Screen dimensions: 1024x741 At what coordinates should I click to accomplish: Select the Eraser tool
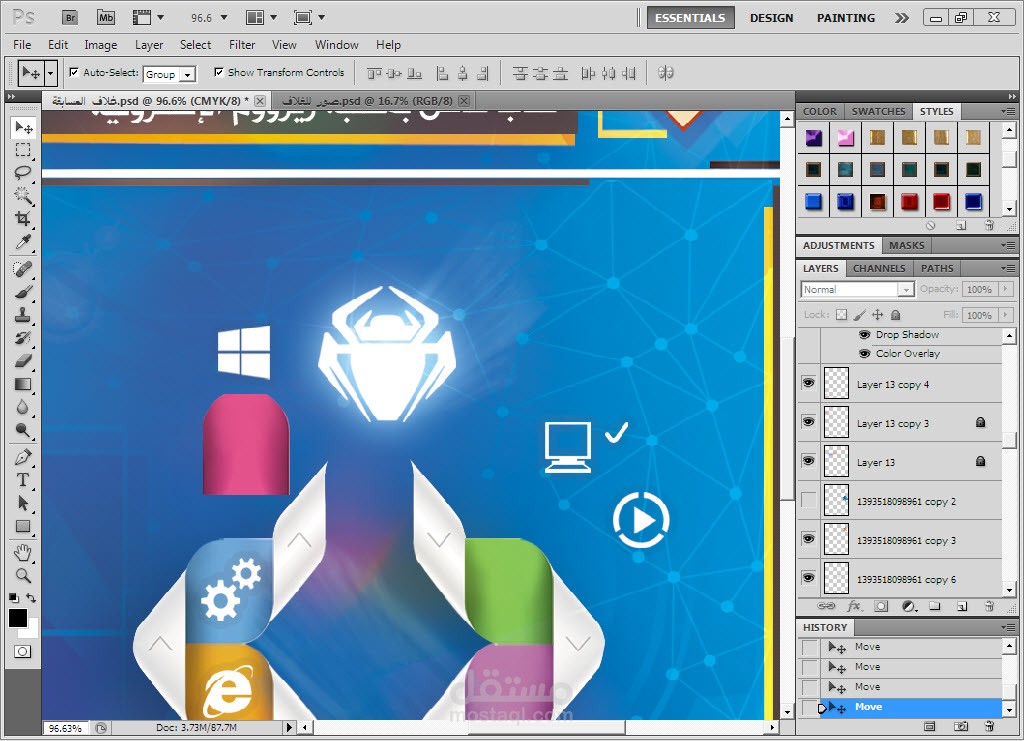pyautogui.click(x=24, y=360)
